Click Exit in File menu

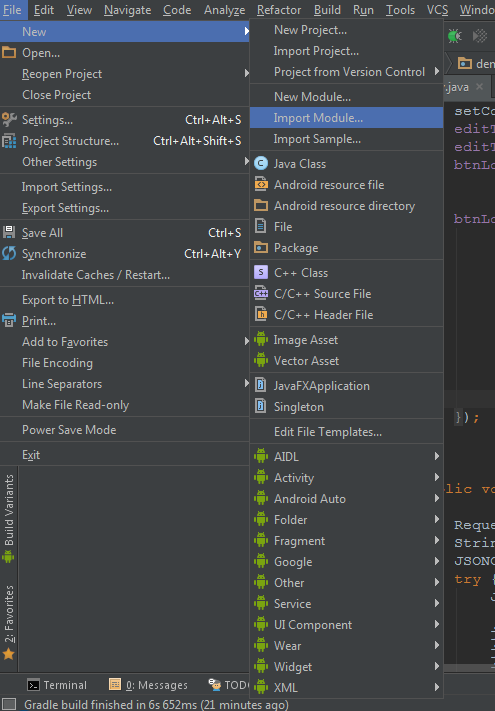tap(125, 454)
